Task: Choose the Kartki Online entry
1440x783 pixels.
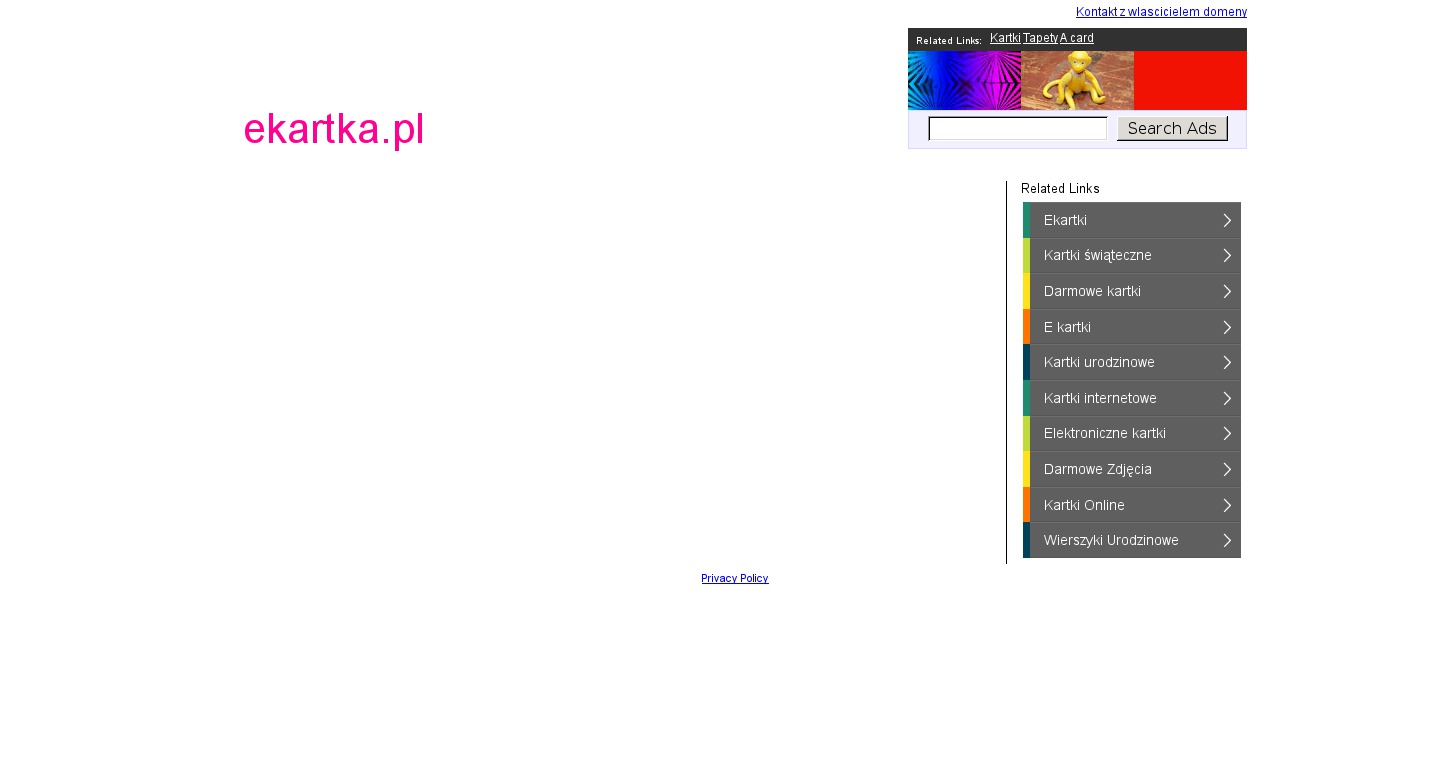Action: point(1132,505)
